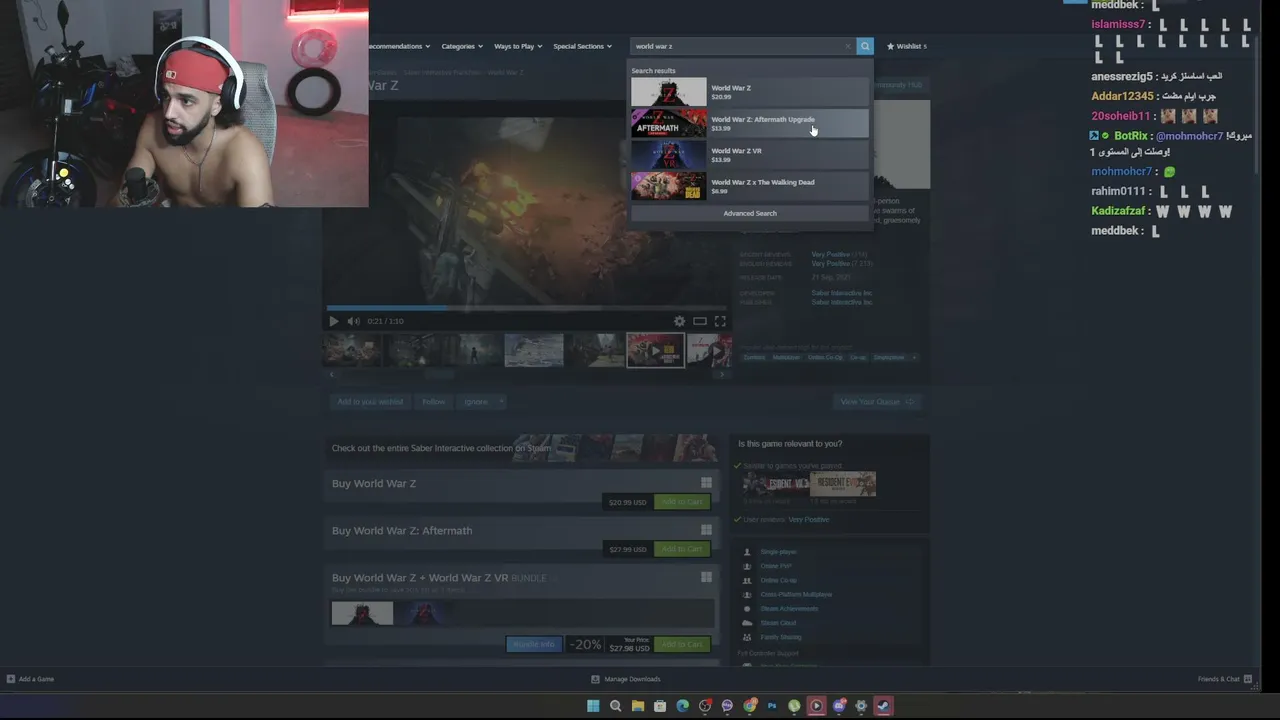Open Steam from the taskbar
Viewport: 1280px width, 720px height.
coord(883,706)
